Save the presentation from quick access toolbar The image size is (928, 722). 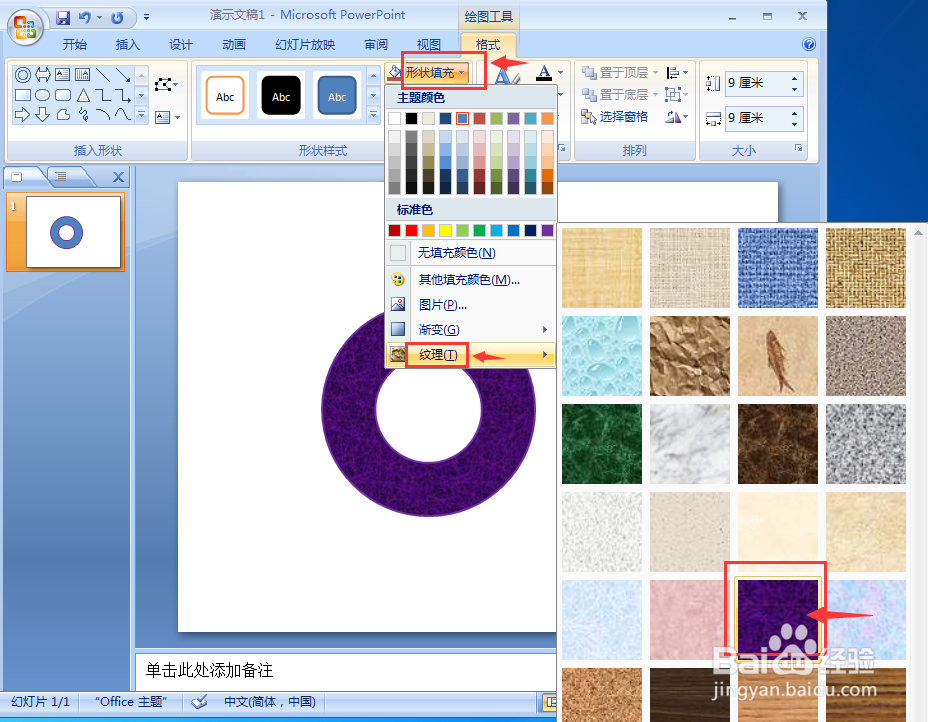coord(63,18)
